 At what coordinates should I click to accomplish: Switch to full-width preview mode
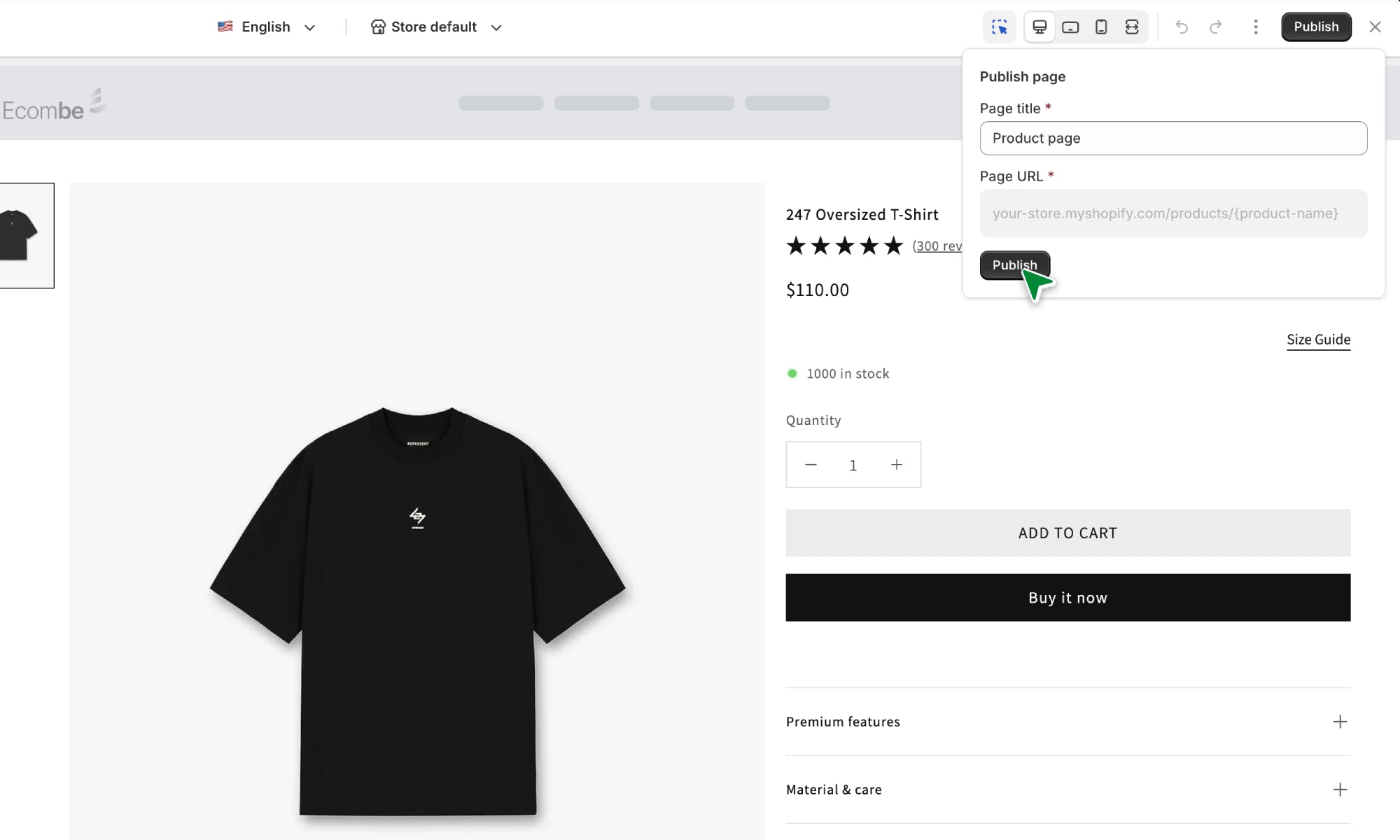1132,27
